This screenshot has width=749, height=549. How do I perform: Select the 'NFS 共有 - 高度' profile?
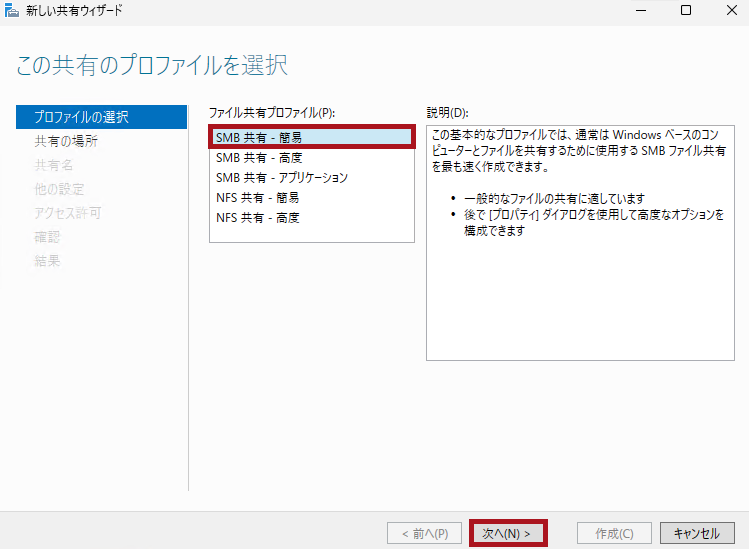(311, 218)
